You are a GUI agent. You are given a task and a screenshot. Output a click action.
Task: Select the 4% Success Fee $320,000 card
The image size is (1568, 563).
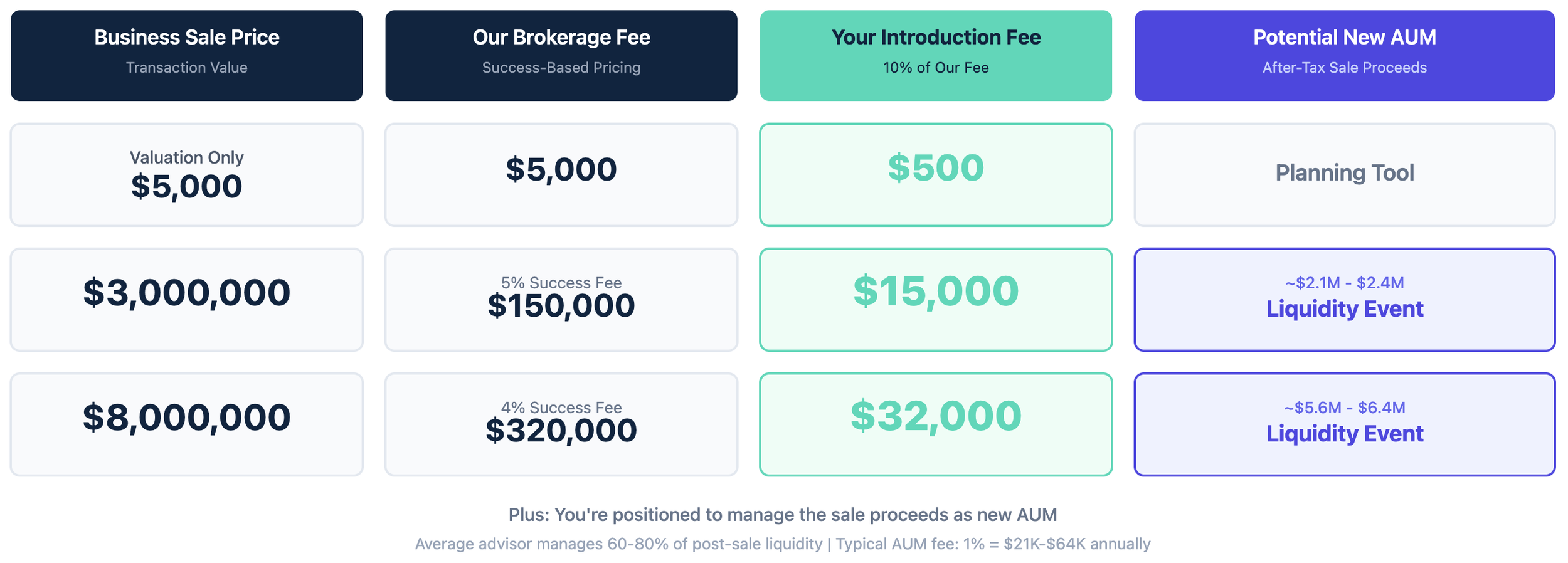coord(561,424)
